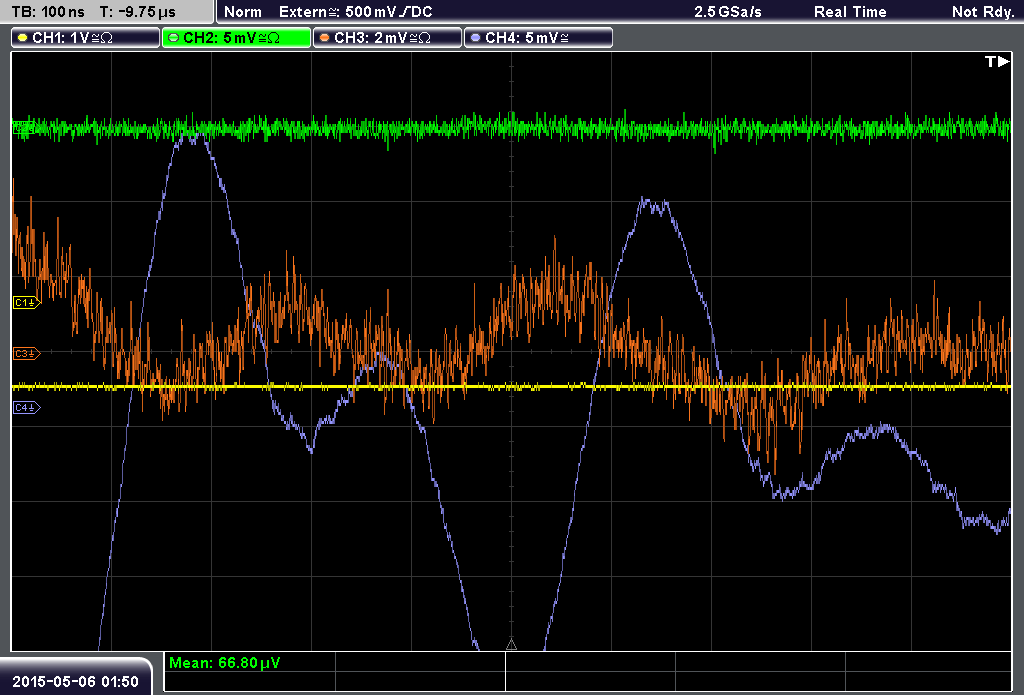
Task: Click the C4 ground level marker
Action: 27,408
